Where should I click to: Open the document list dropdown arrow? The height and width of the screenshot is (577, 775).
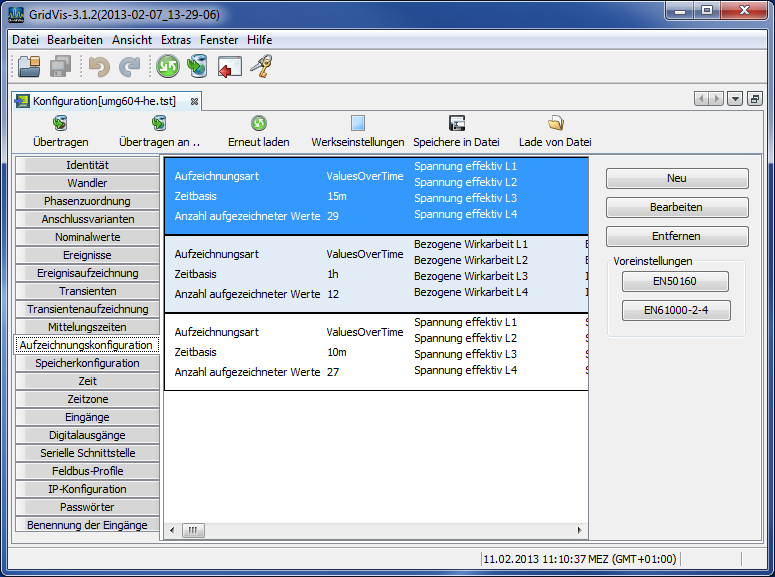[735, 99]
